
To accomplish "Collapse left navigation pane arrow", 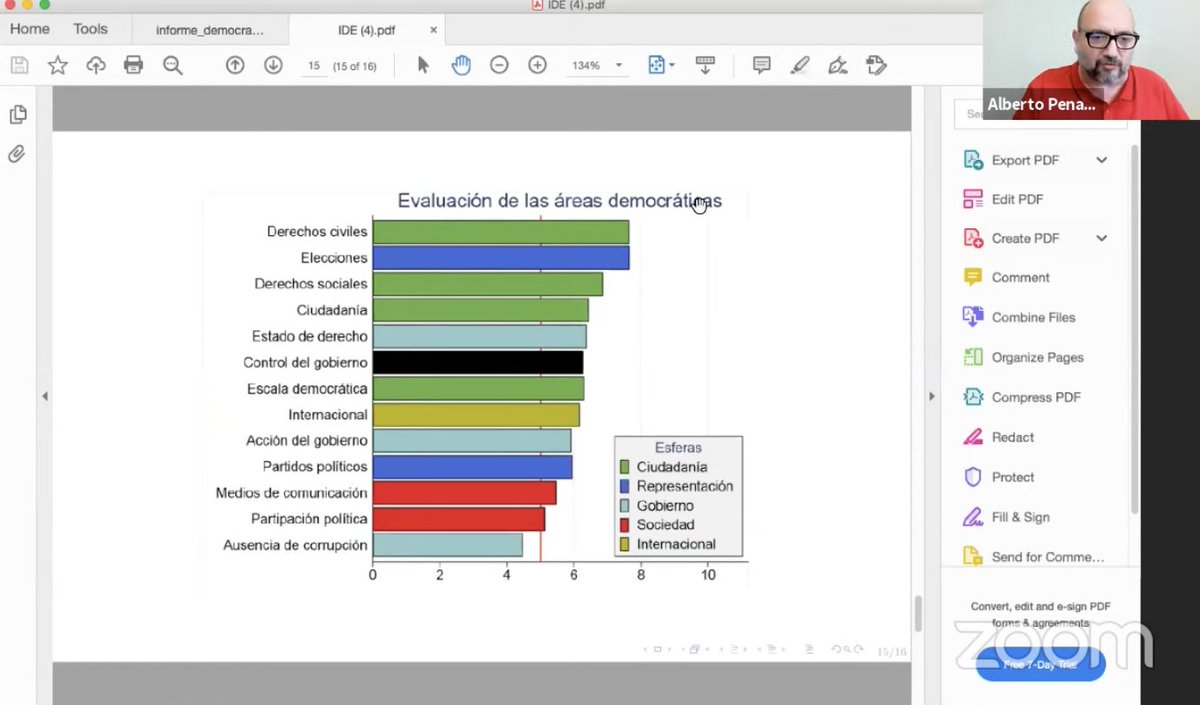I will (45, 397).
